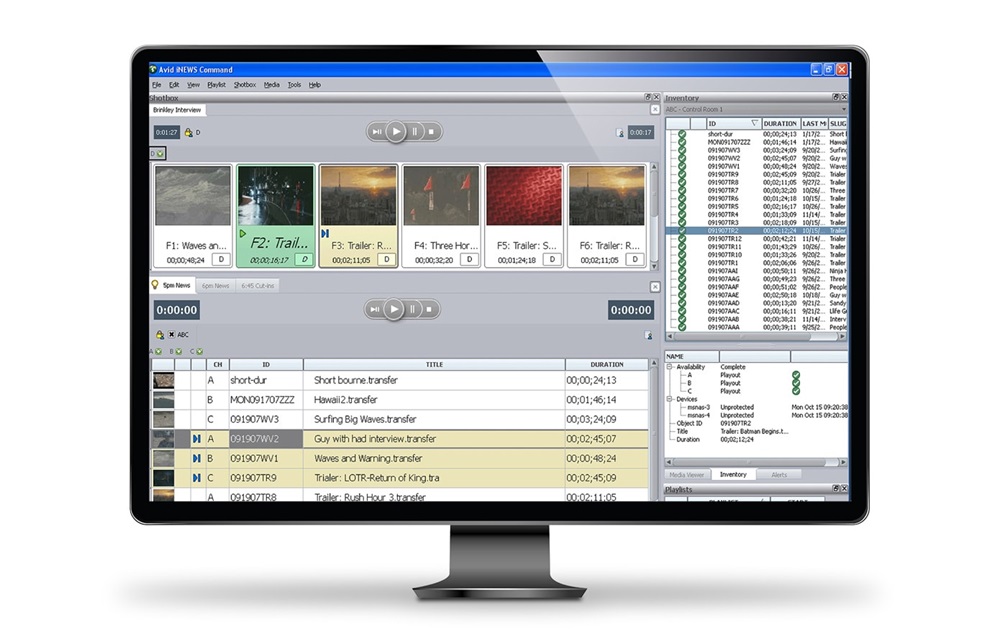Click the item details horizontal scrollbar

[755, 462]
